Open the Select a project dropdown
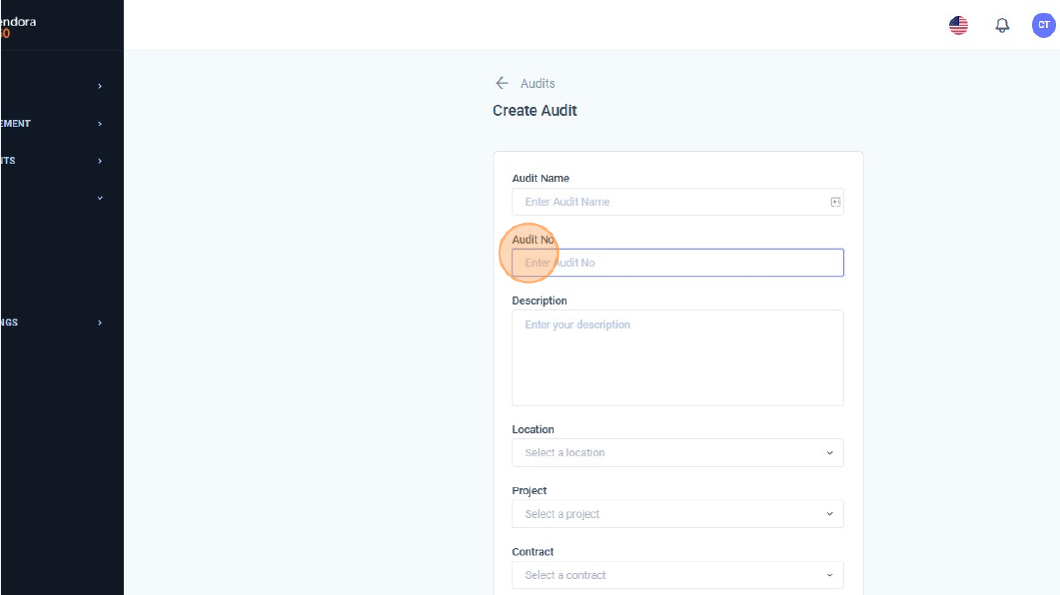The height and width of the screenshot is (595, 1060). (677, 514)
